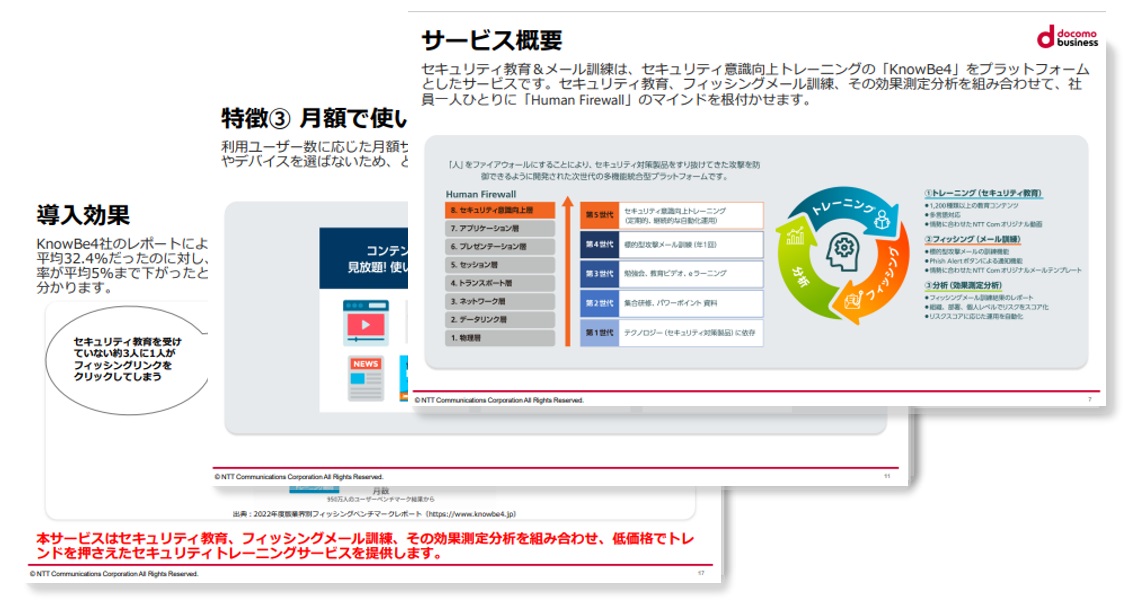Screen dimensions: 1127x607
Task: Click the テクノロジー (セキュリティ対策製品) に依存 box
Action: click(x=691, y=333)
